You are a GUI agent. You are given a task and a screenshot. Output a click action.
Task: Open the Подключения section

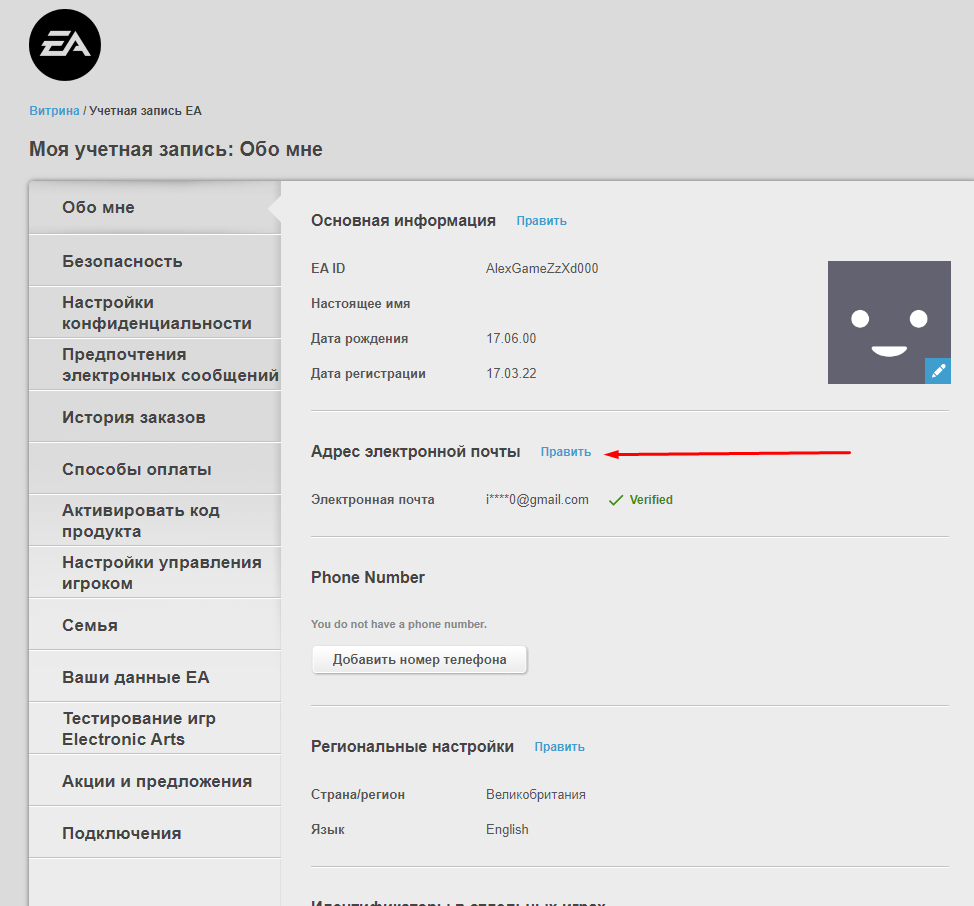[x=155, y=833]
